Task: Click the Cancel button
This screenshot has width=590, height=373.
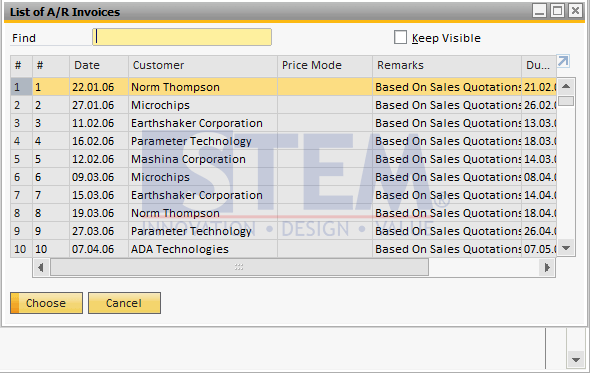Action: (124, 303)
